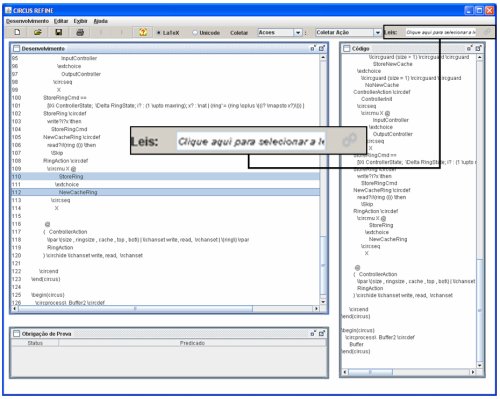Click the Predicado column header
500x399 pixels.
coord(192,343)
